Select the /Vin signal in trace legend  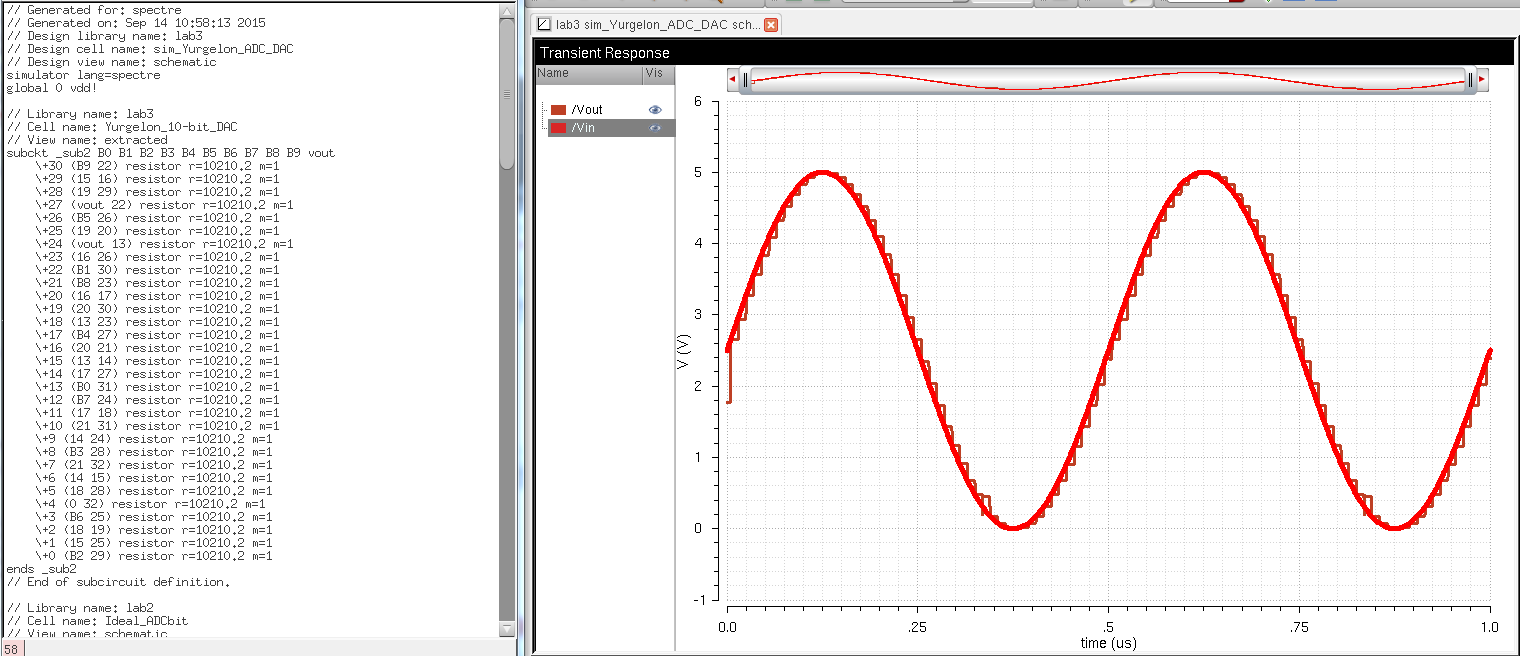(x=584, y=128)
